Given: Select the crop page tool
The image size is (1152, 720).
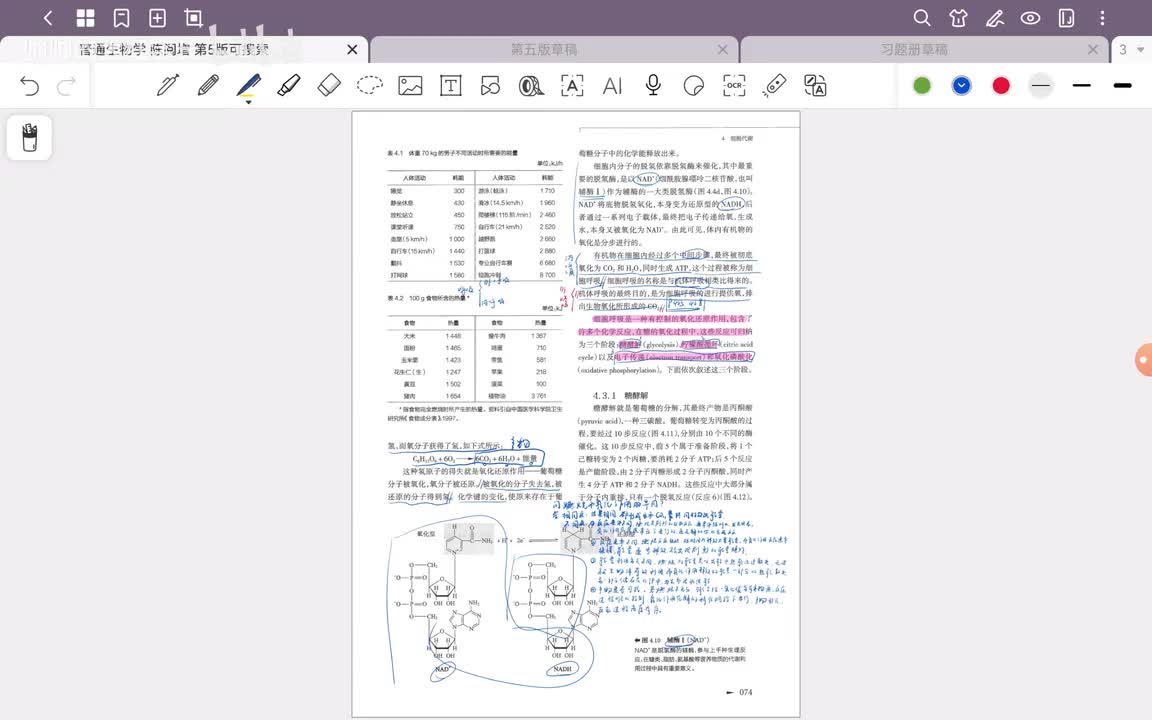Looking at the screenshot, I should (193, 18).
